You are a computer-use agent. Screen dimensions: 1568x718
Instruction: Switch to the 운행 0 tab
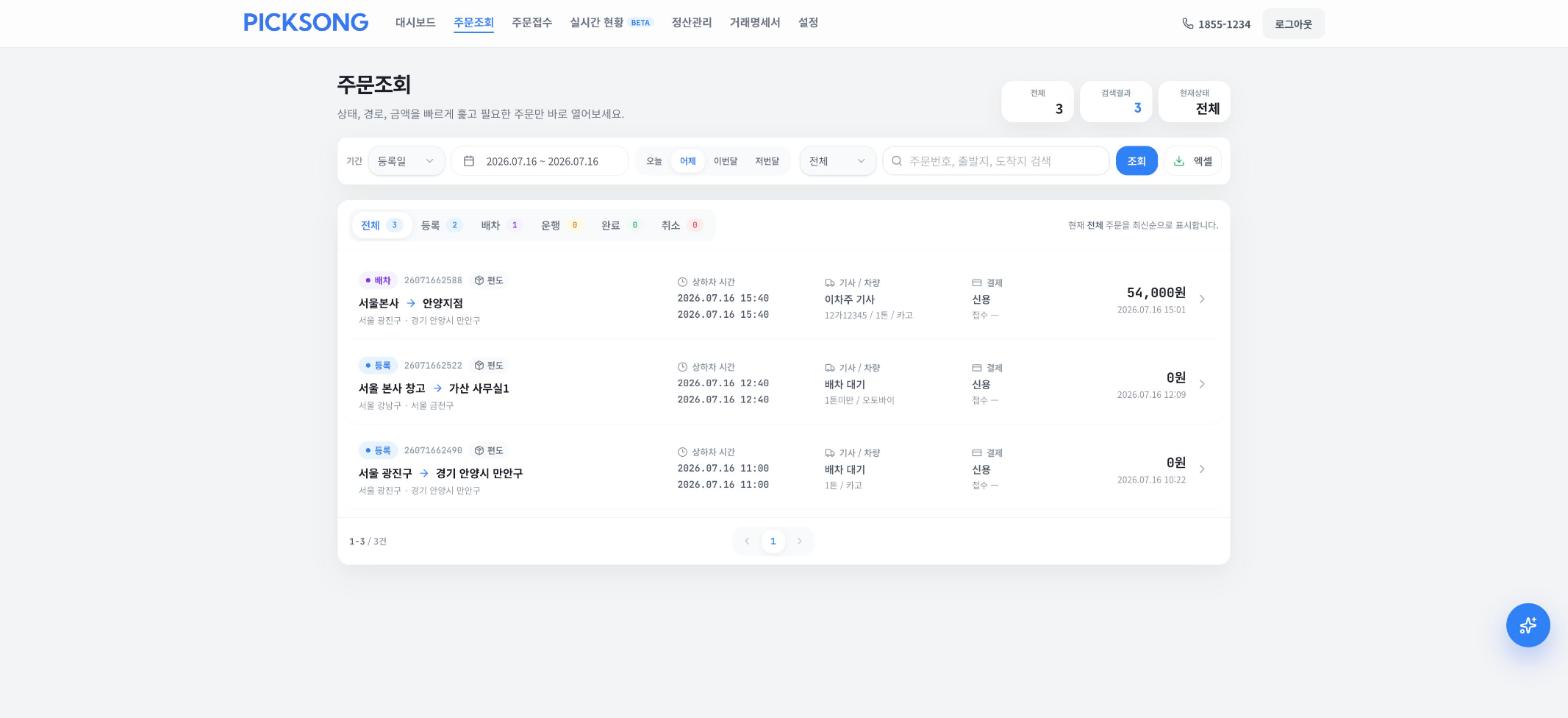tap(561, 225)
